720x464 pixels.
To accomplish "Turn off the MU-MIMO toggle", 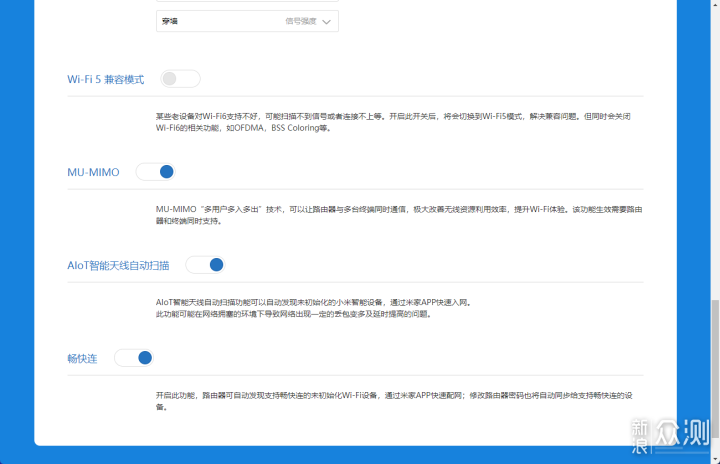I will coord(155,172).
